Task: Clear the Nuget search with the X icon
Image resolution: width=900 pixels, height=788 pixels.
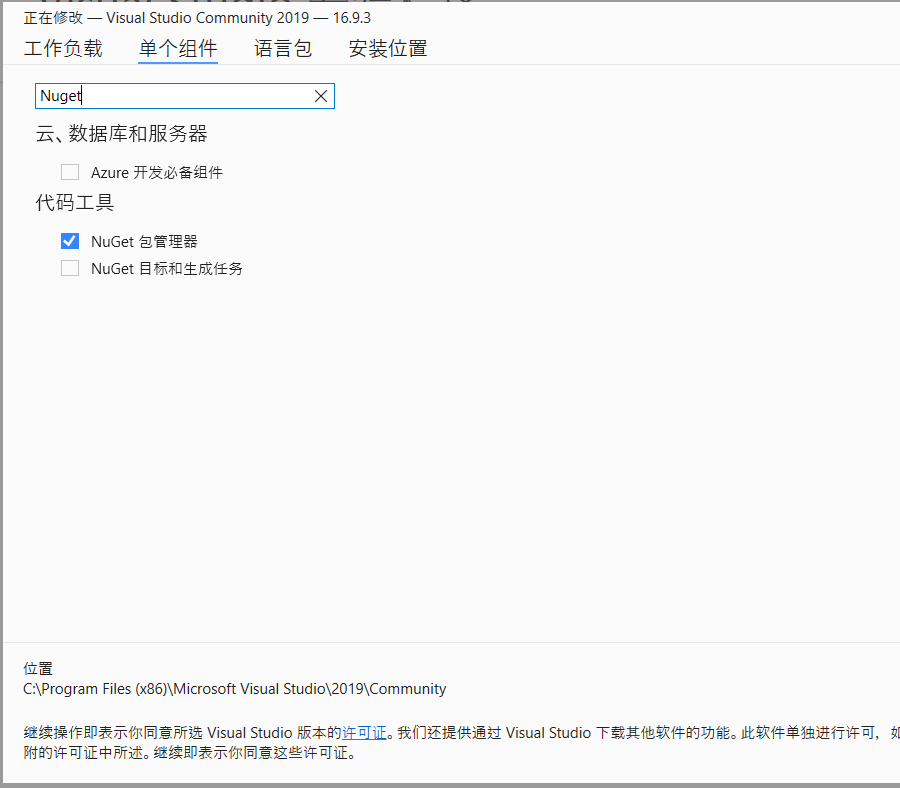Action: [320, 95]
